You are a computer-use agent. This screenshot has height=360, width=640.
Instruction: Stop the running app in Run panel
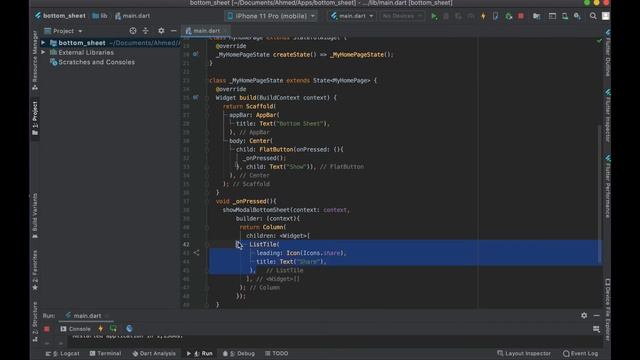click(47, 329)
